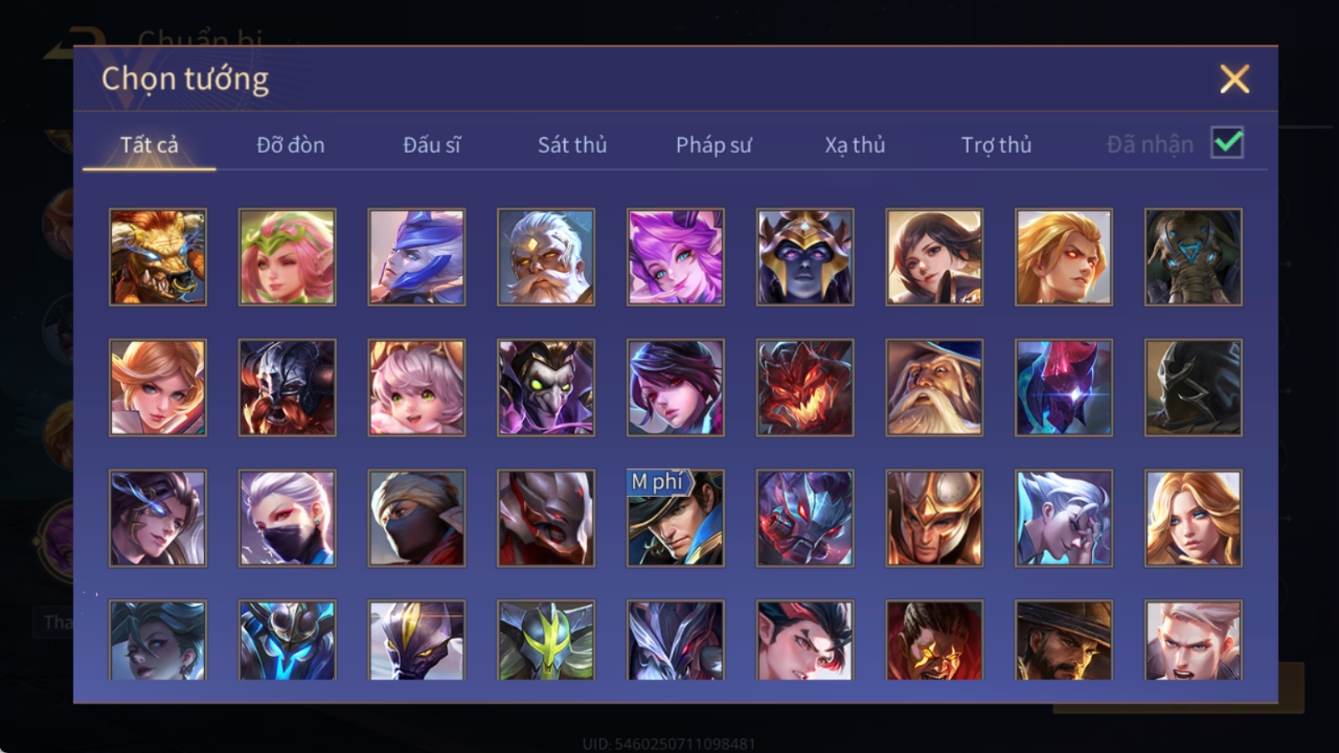Select the wizard with grey hat portrait
This screenshot has width=1339, height=753.
pyautogui.click(x=935, y=388)
